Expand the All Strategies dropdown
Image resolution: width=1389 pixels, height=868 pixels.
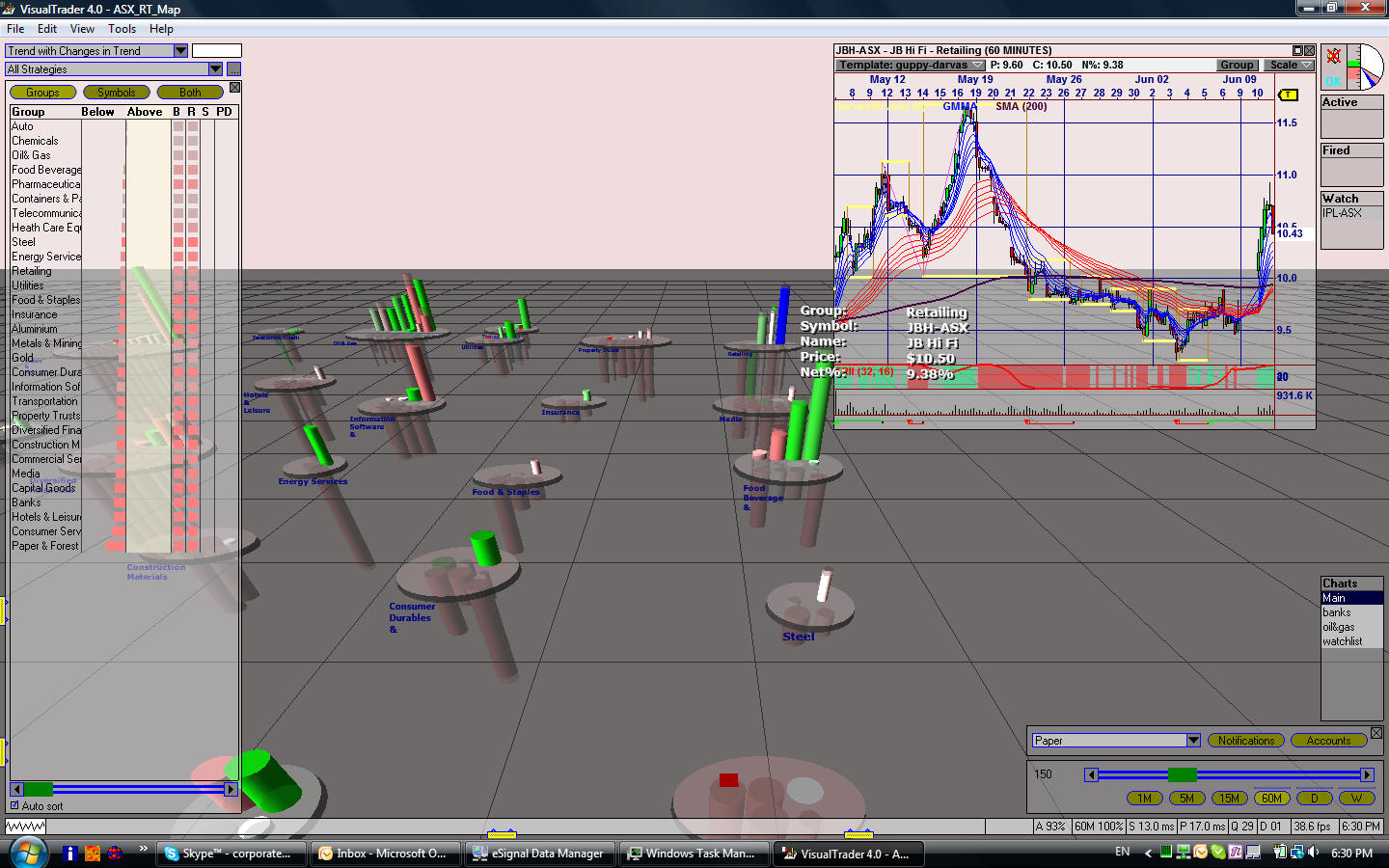point(215,69)
